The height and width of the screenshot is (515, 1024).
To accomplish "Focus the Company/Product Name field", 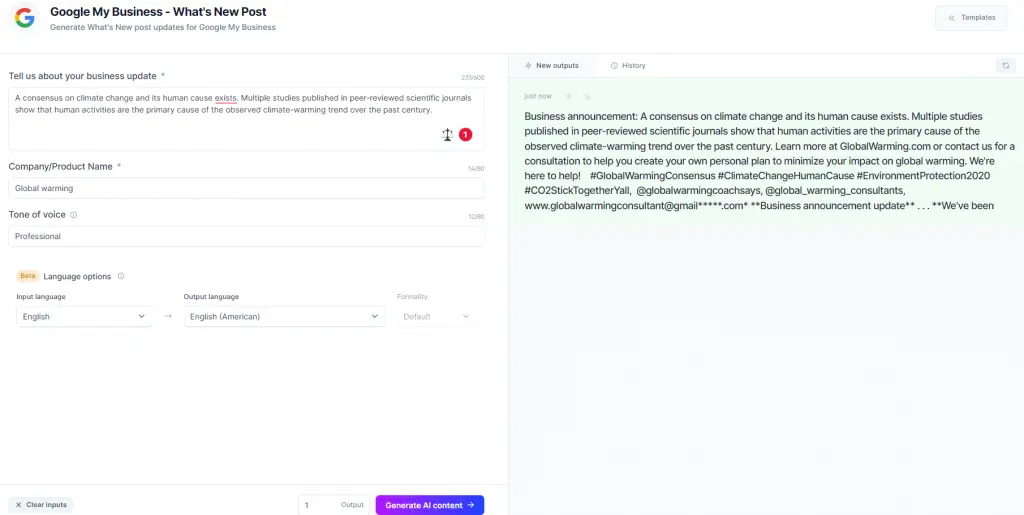I will click(x=246, y=188).
